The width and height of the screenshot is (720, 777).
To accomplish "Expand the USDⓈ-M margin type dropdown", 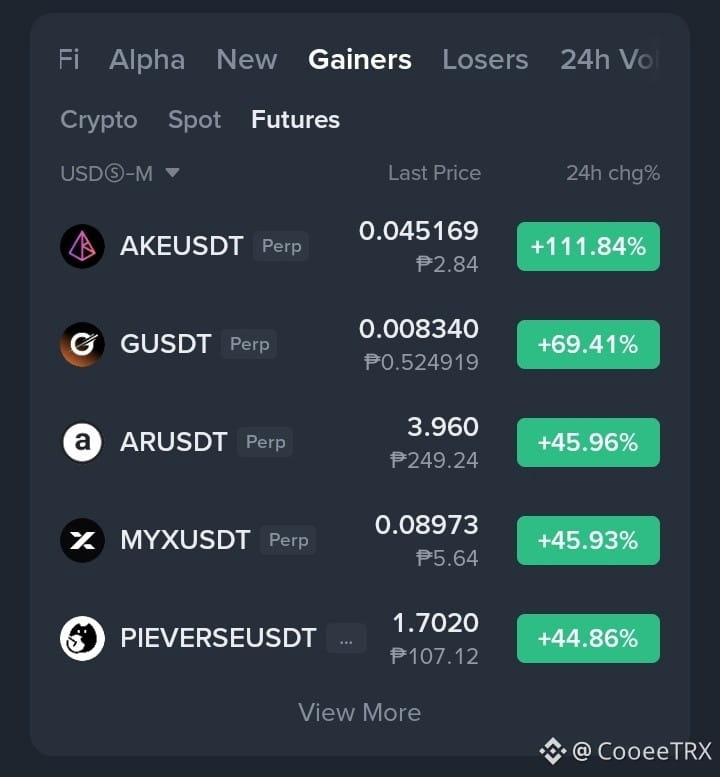I will [119, 173].
